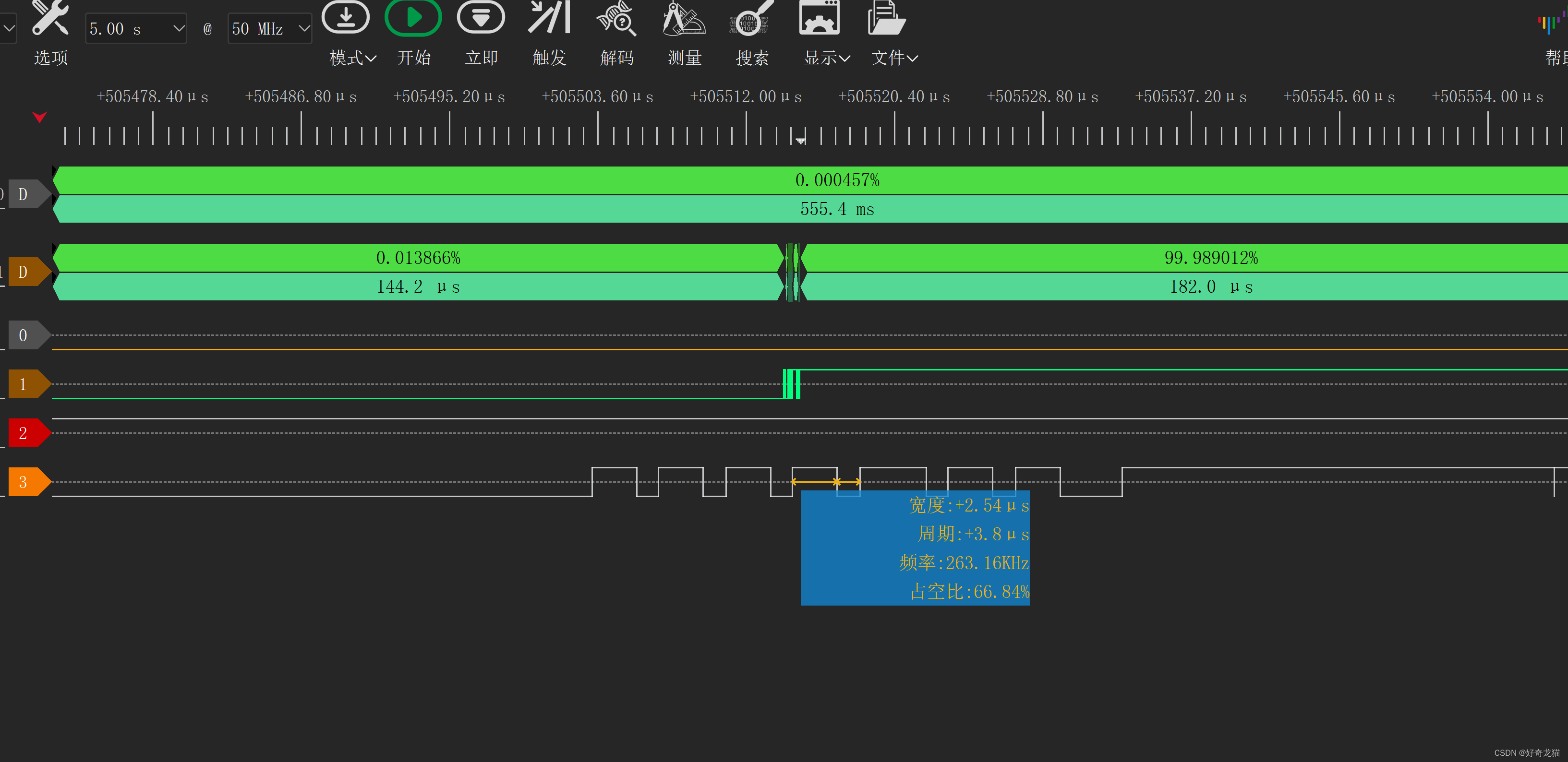The image size is (1568, 762).
Task: Expand the 50 MHz sample rate dropdown
Action: pyautogui.click(x=304, y=29)
